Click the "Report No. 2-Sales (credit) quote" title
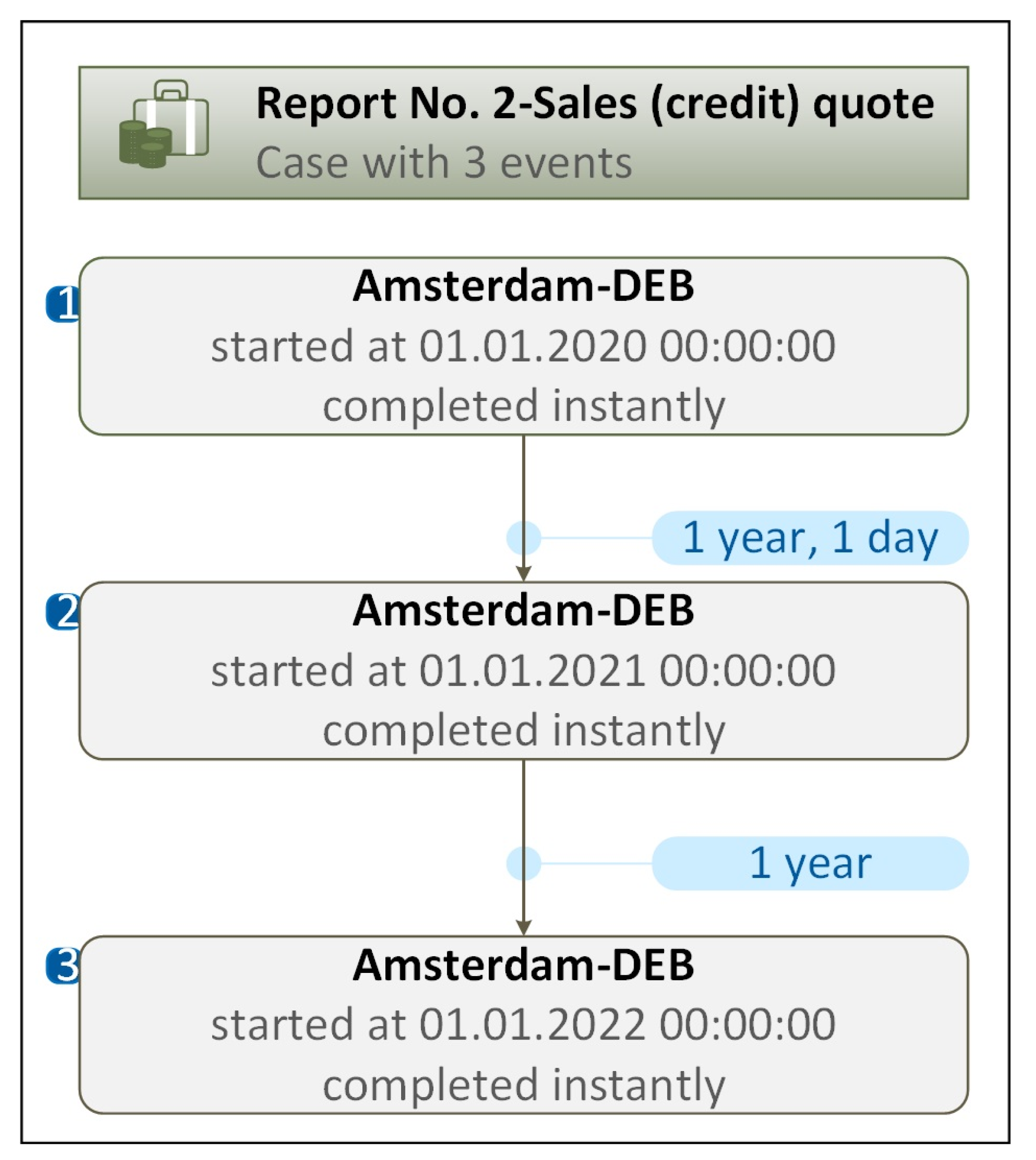This screenshot has width=1036, height=1160. tap(594, 103)
